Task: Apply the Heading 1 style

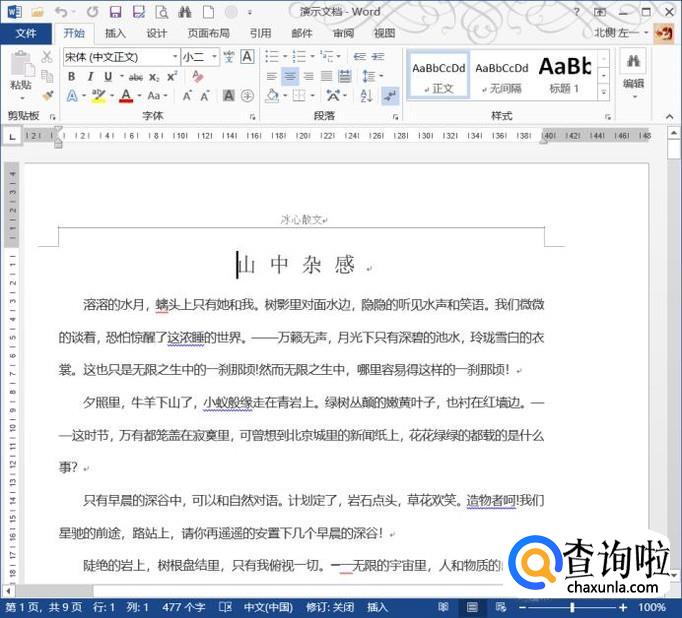Action: (564, 74)
